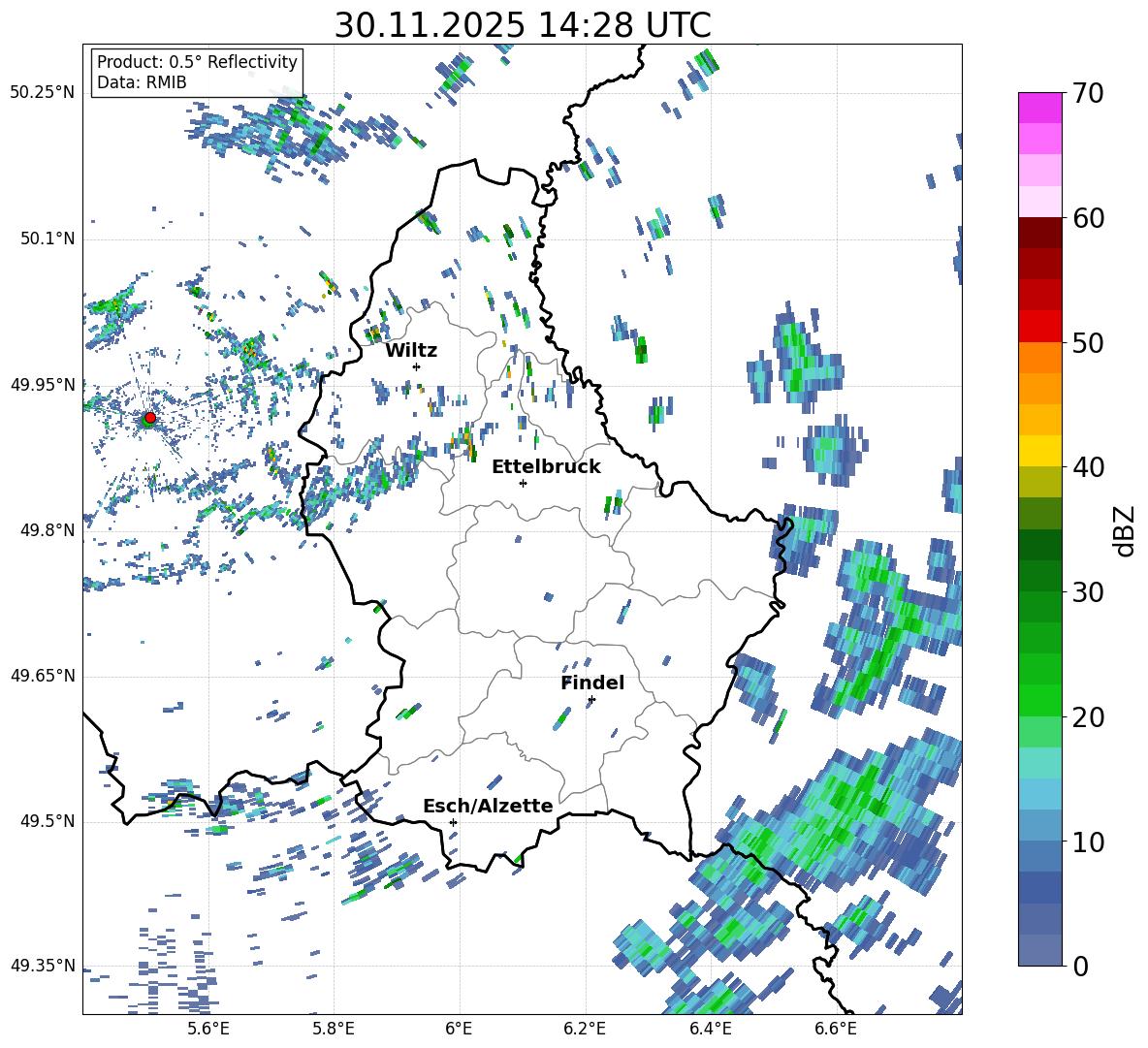Click the 5.6°E longitude label

(207, 1029)
